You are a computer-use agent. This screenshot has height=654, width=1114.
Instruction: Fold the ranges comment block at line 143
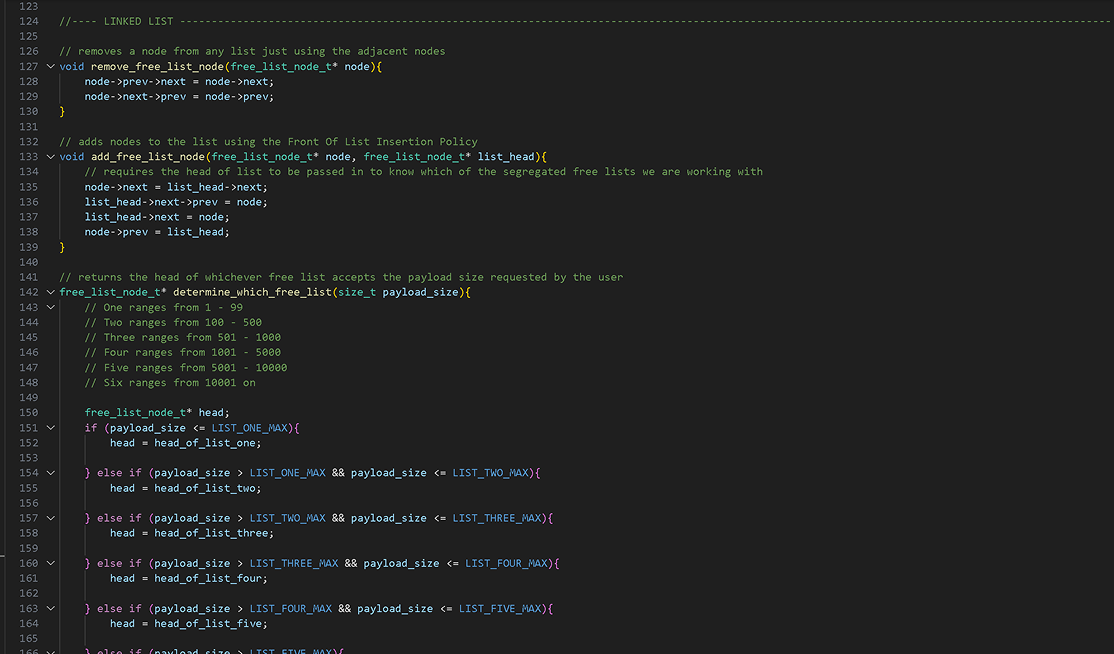[50, 308]
